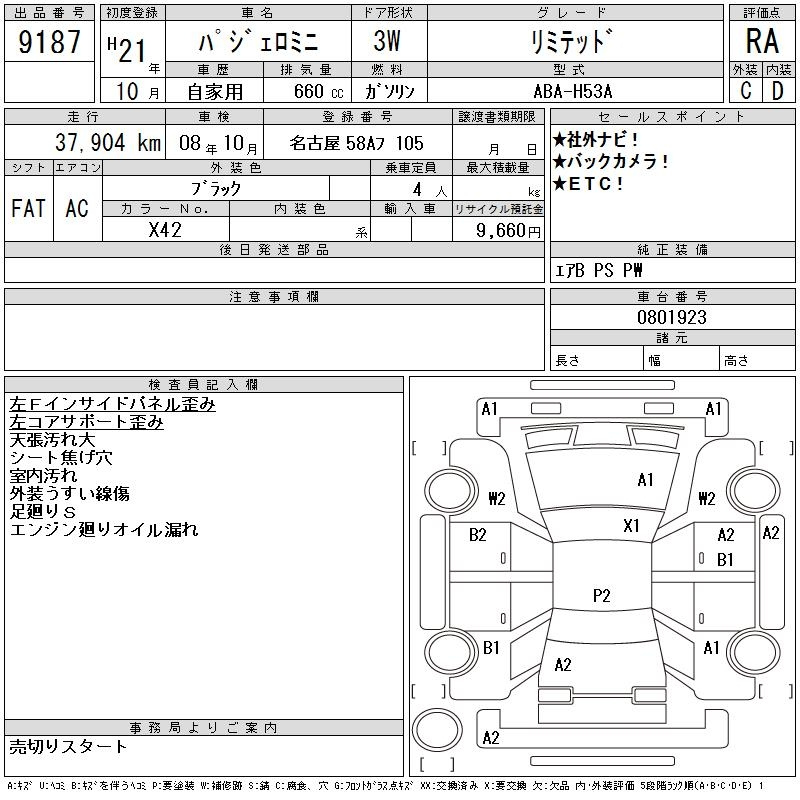
Task: Click the RA evaluation score
Action: (762, 42)
